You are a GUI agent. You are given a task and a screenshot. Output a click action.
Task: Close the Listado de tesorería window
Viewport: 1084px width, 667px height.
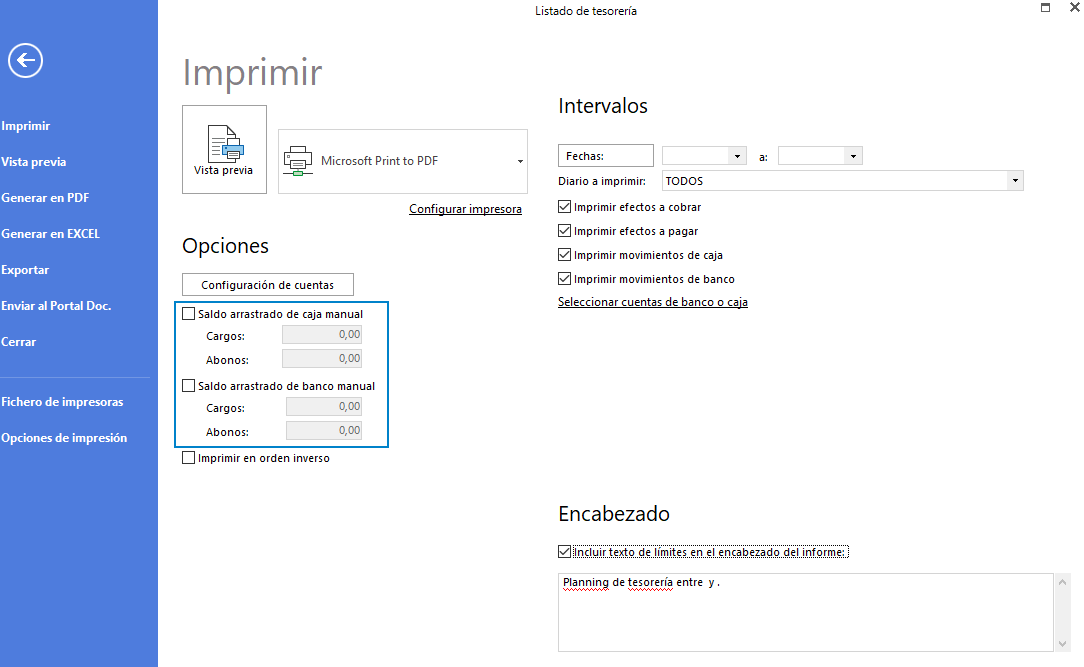click(1075, 8)
